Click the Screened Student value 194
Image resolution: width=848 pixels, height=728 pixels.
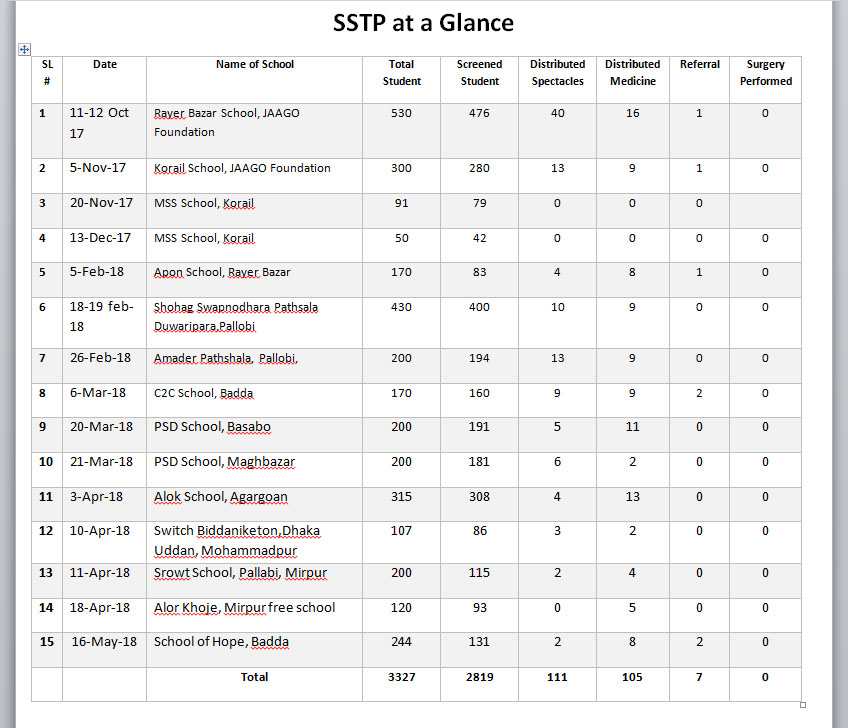point(479,358)
